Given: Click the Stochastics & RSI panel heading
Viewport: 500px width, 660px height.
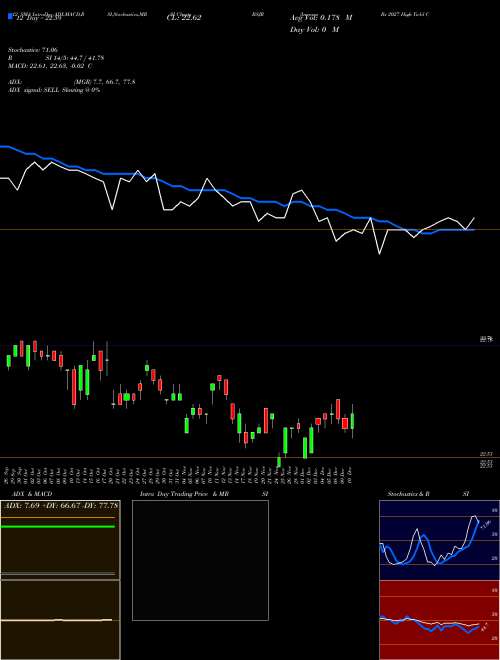Looking at the screenshot, I should (428, 494).
